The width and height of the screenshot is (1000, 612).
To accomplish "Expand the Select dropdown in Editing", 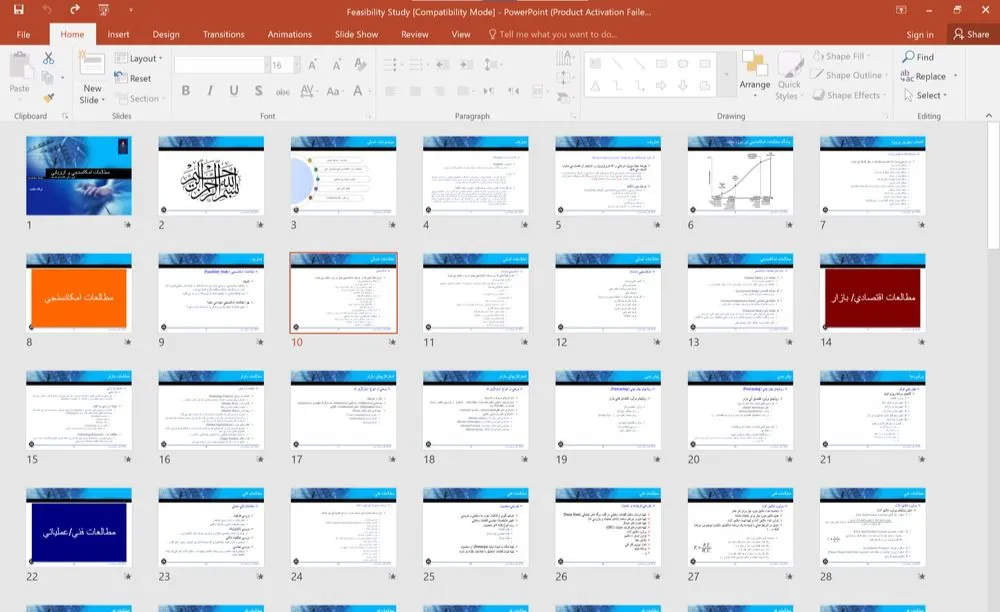I will coord(928,95).
